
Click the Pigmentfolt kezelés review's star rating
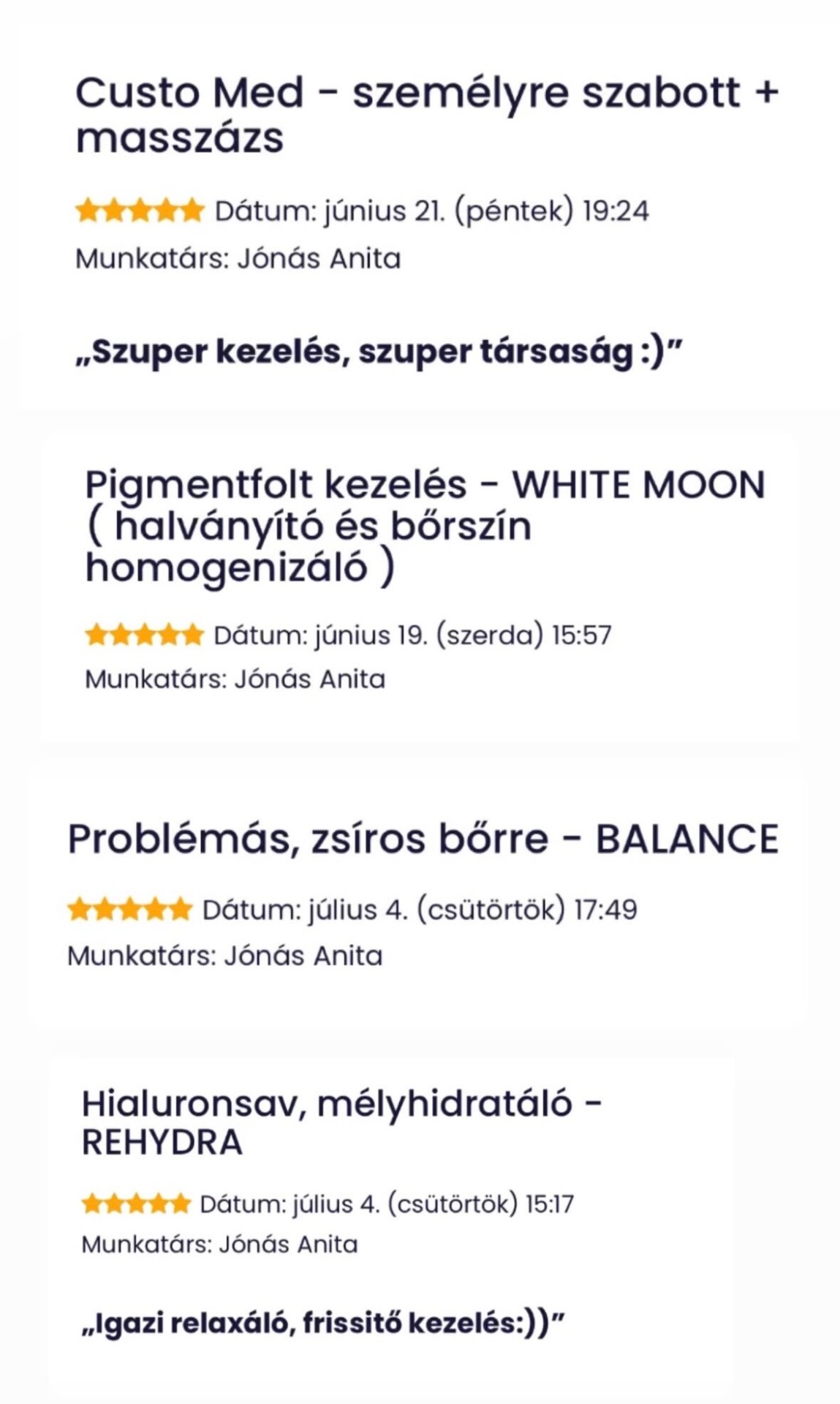[x=143, y=635]
